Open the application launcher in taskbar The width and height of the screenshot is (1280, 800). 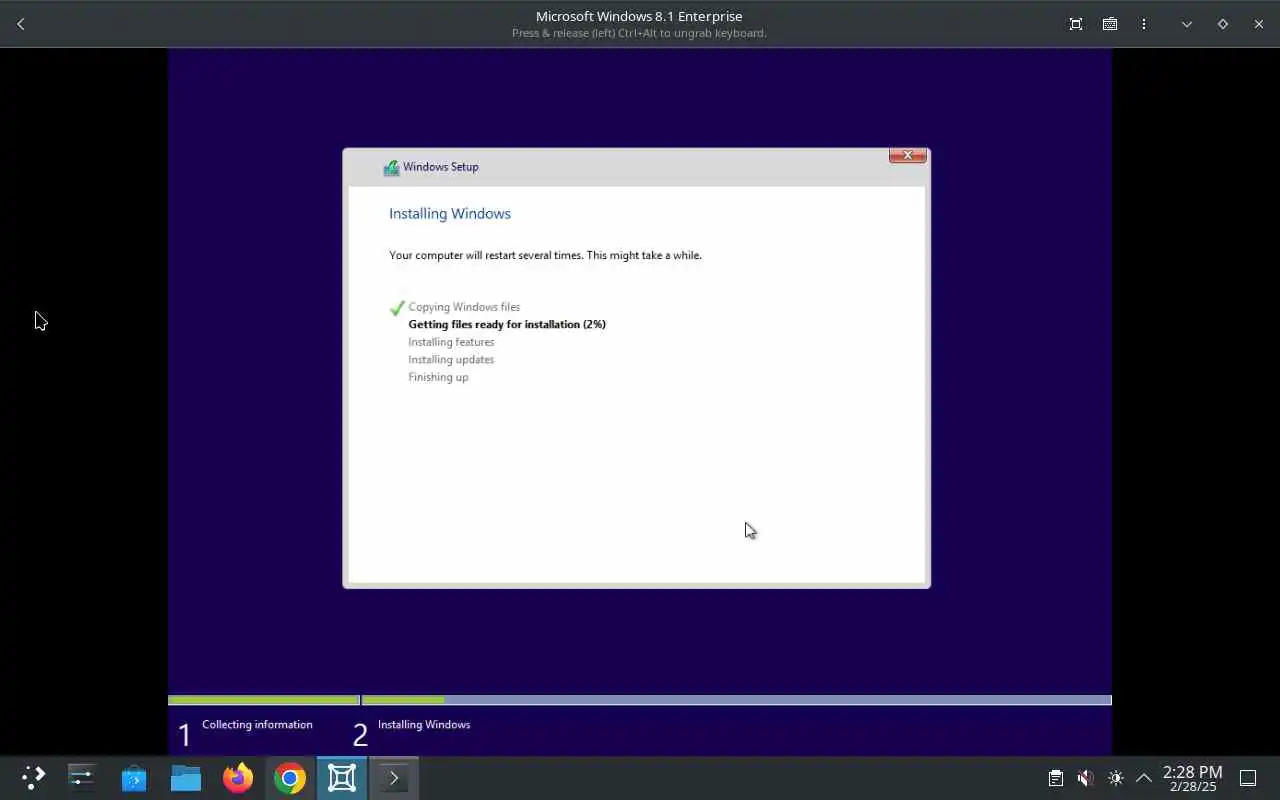click(33, 778)
